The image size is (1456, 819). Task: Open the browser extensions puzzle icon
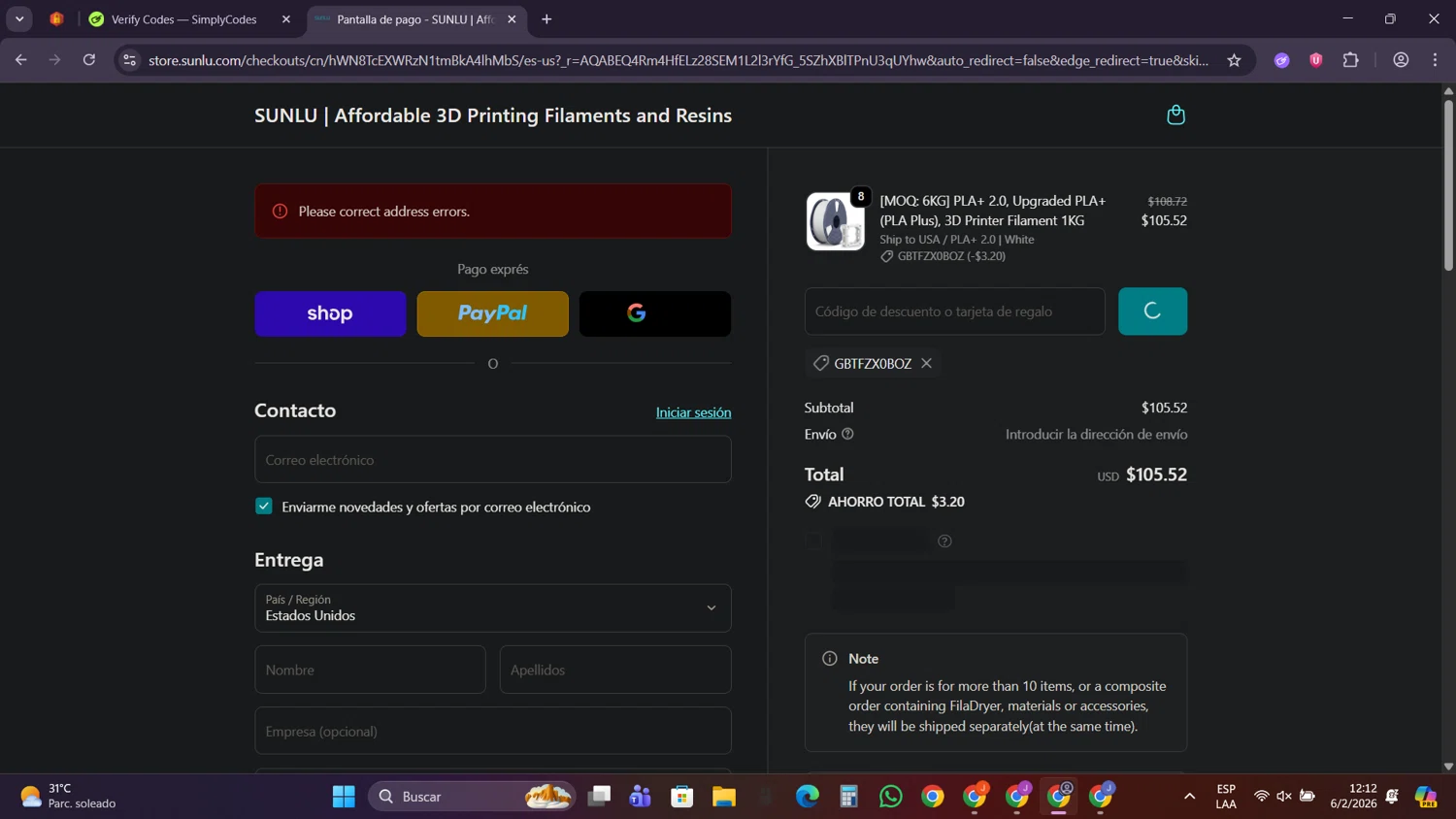tap(1350, 60)
